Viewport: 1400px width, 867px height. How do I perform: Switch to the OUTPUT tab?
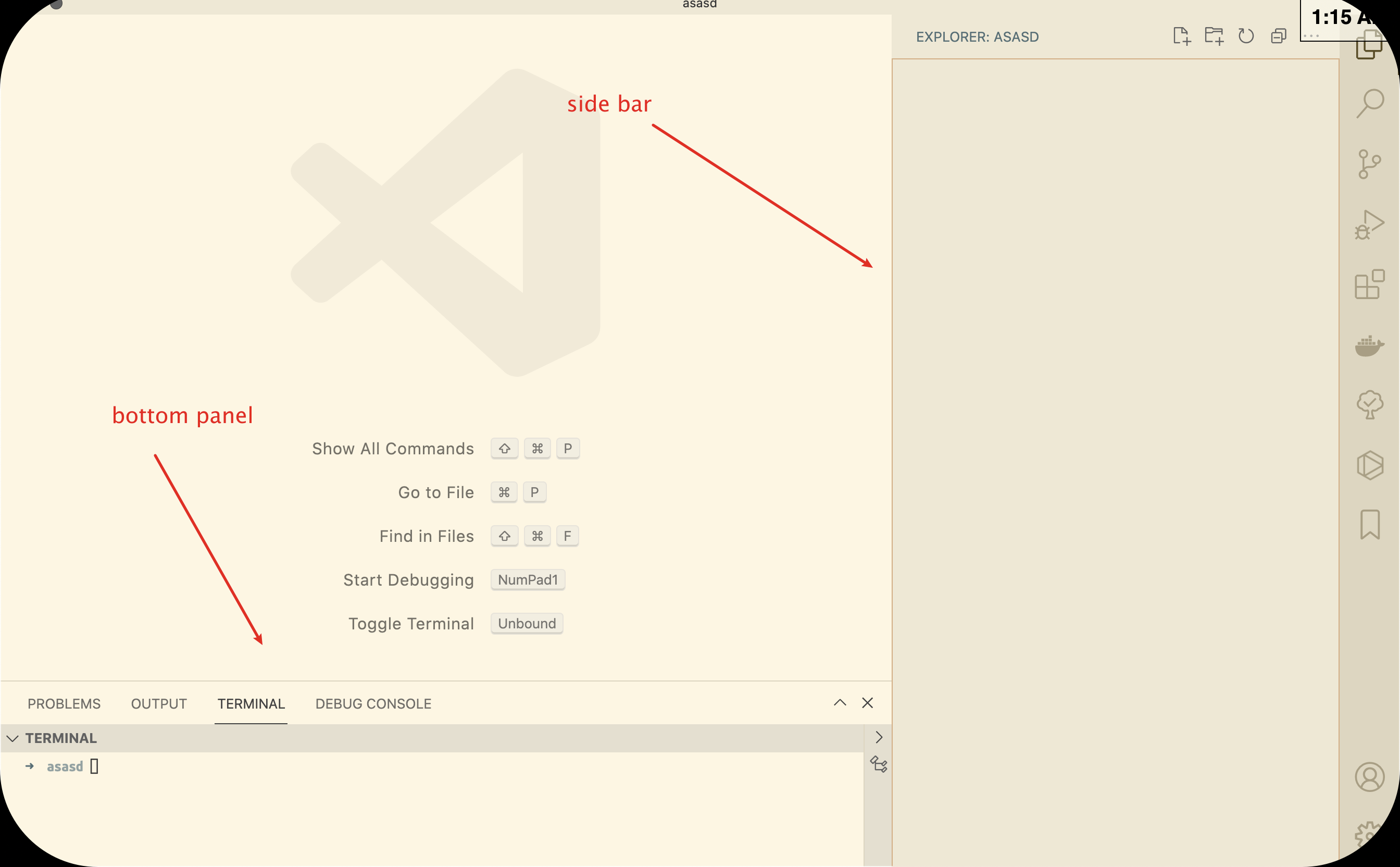pos(159,703)
